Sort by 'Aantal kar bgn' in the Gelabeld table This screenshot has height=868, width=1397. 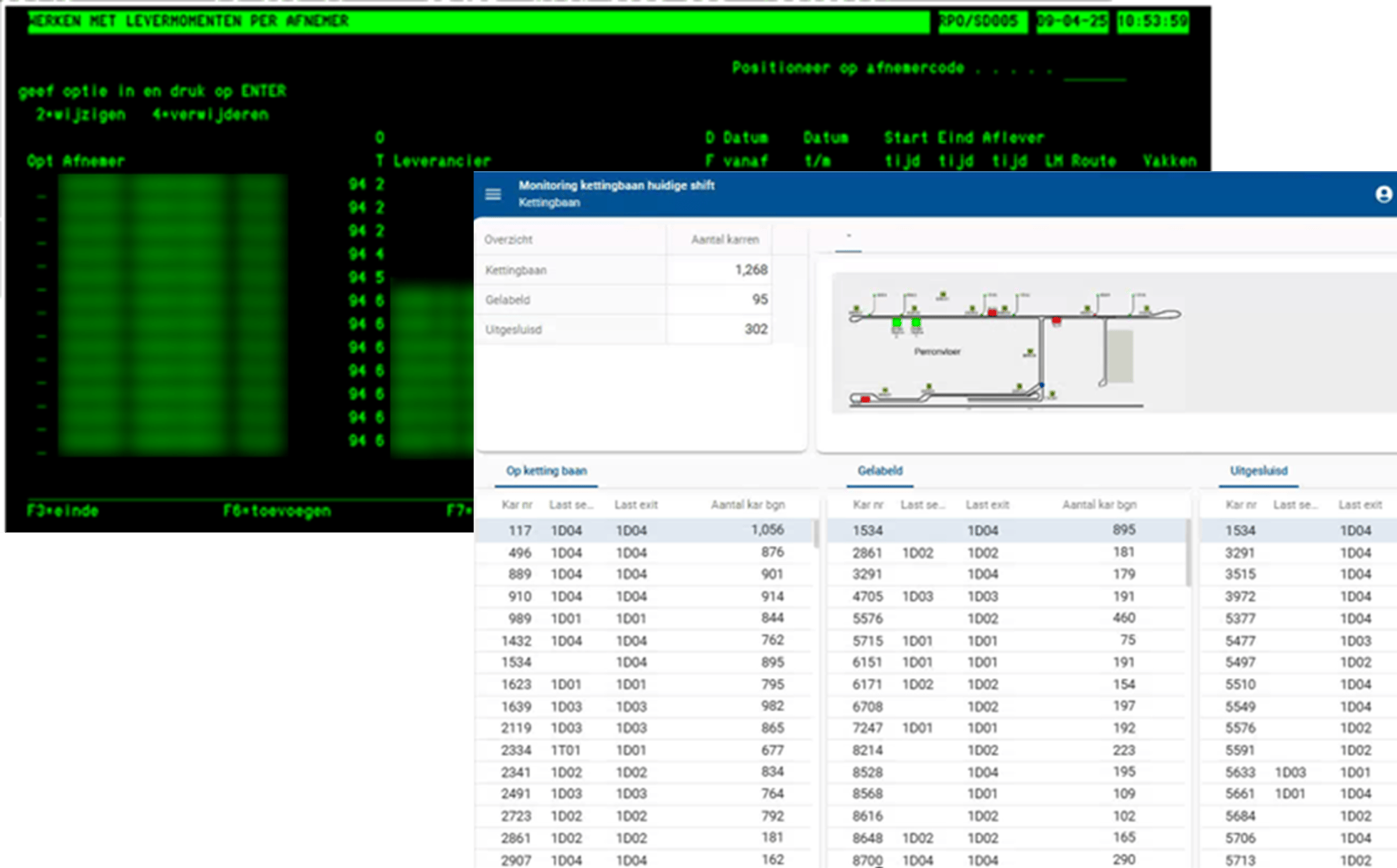(1099, 504)
